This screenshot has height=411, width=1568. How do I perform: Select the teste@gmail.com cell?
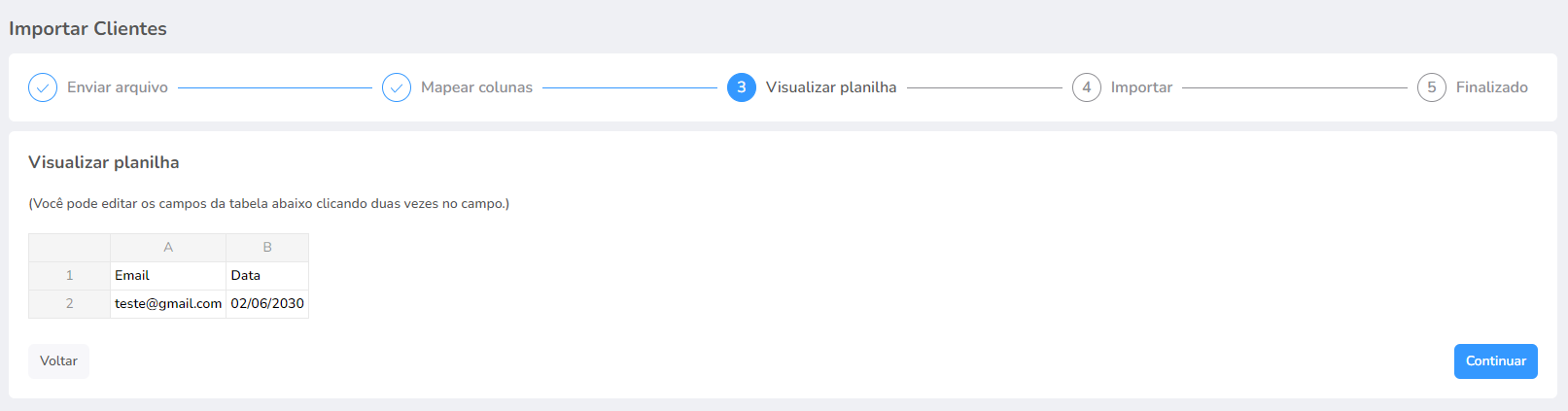tap(168, 304)
